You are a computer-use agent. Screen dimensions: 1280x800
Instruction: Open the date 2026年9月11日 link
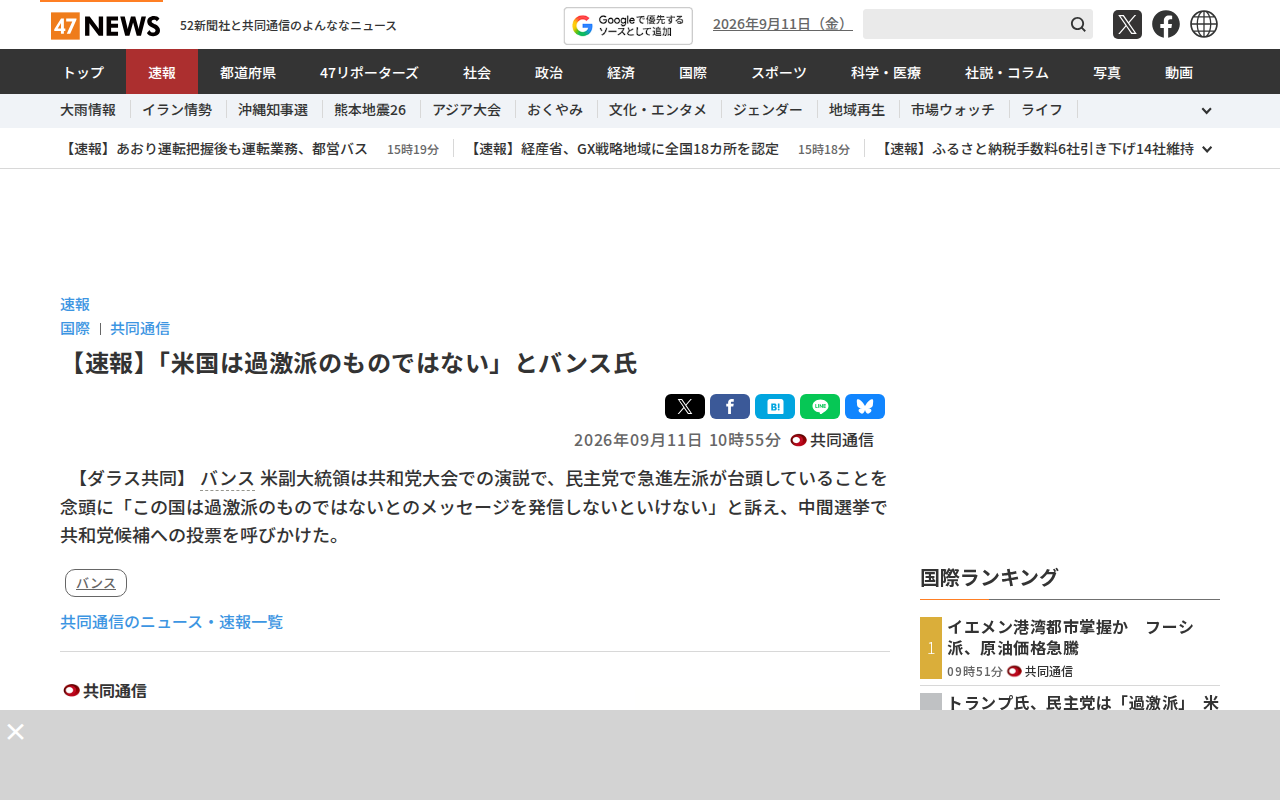point(783,24)
